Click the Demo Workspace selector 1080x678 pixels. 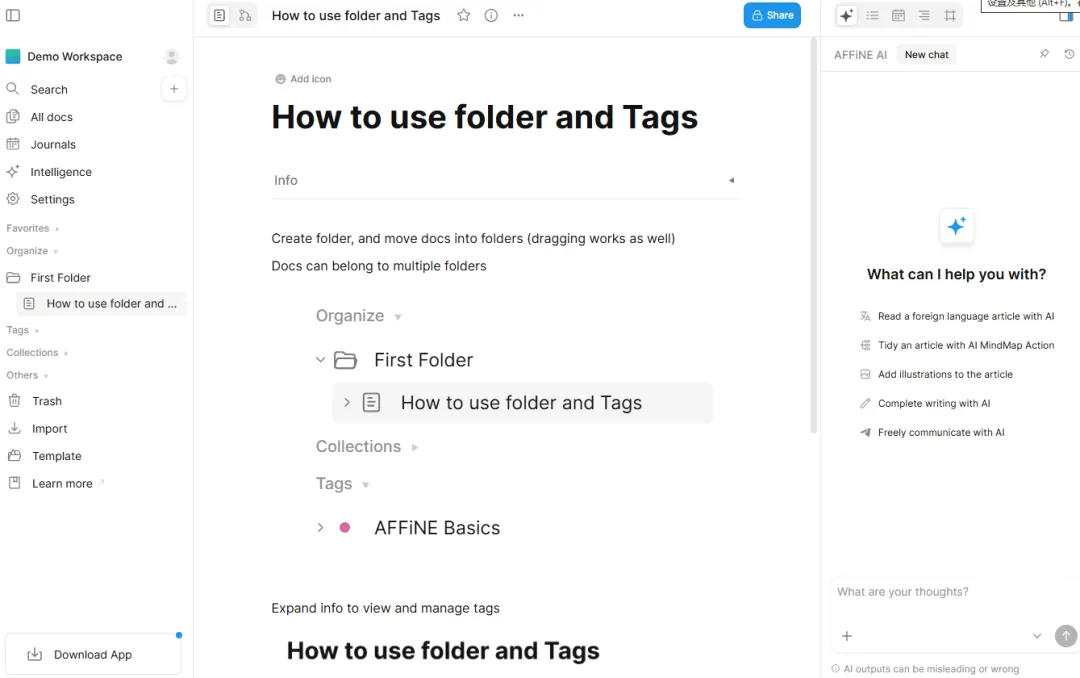[x=74, y=56]
